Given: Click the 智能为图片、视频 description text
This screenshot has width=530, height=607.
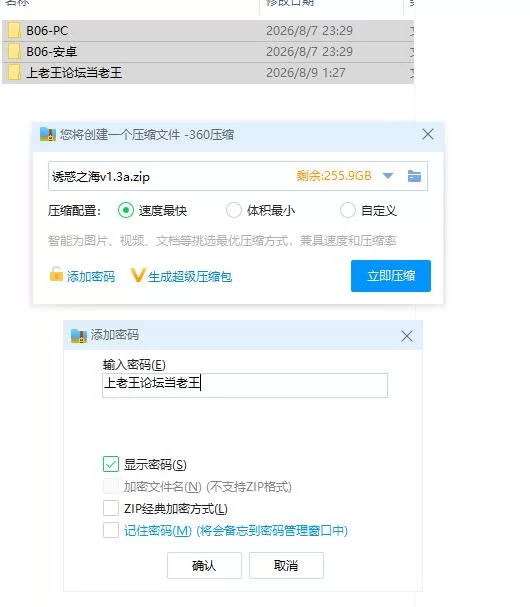Looking at the screenshot, I should (222, 241).
